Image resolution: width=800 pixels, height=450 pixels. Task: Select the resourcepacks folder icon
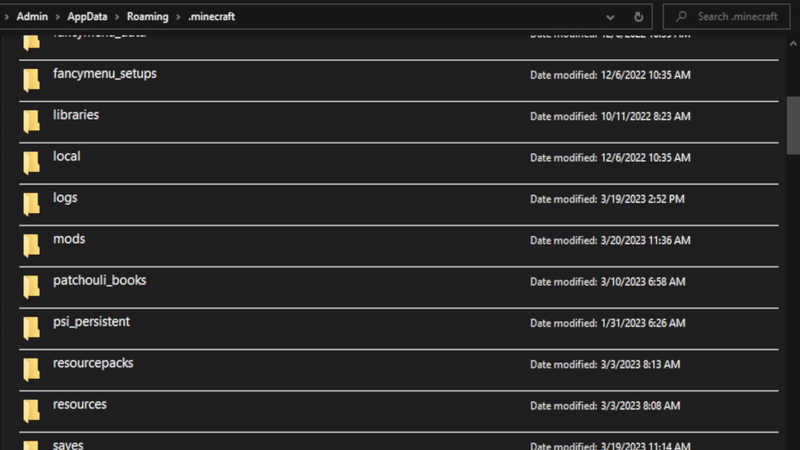[31, 369]
